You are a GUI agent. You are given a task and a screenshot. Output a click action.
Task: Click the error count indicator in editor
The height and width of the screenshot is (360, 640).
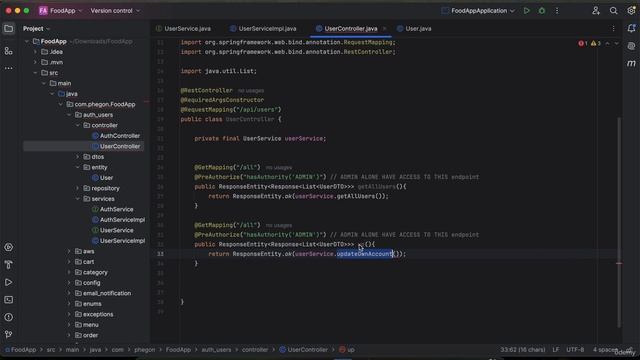pos(583,43)
